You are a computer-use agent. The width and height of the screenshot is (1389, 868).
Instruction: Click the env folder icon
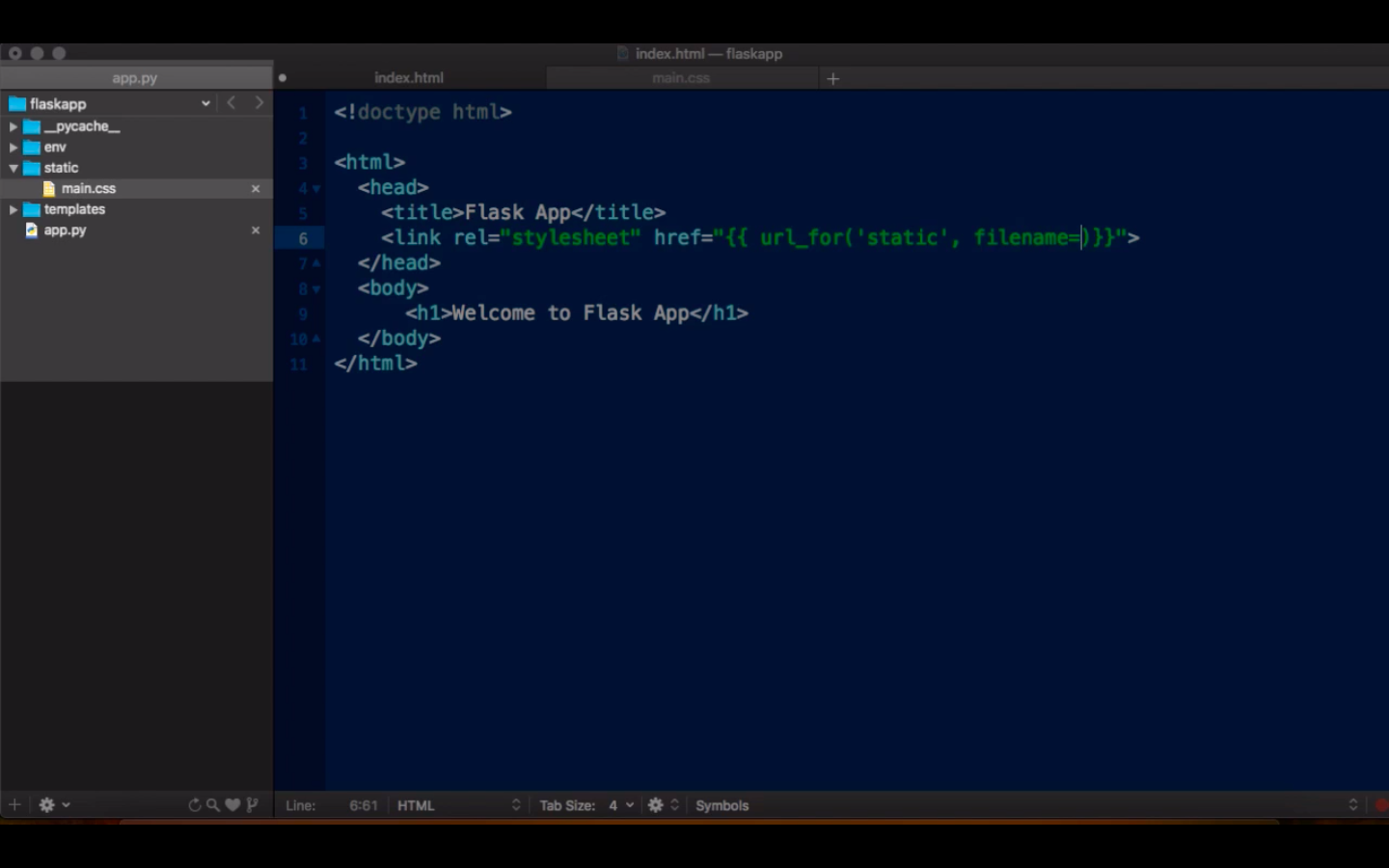[32, 148]
